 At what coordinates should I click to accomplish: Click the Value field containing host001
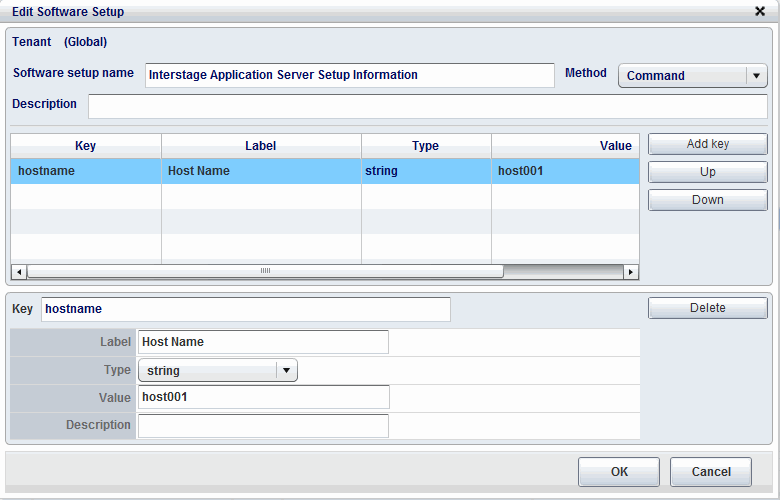click(x=264, y=397)
